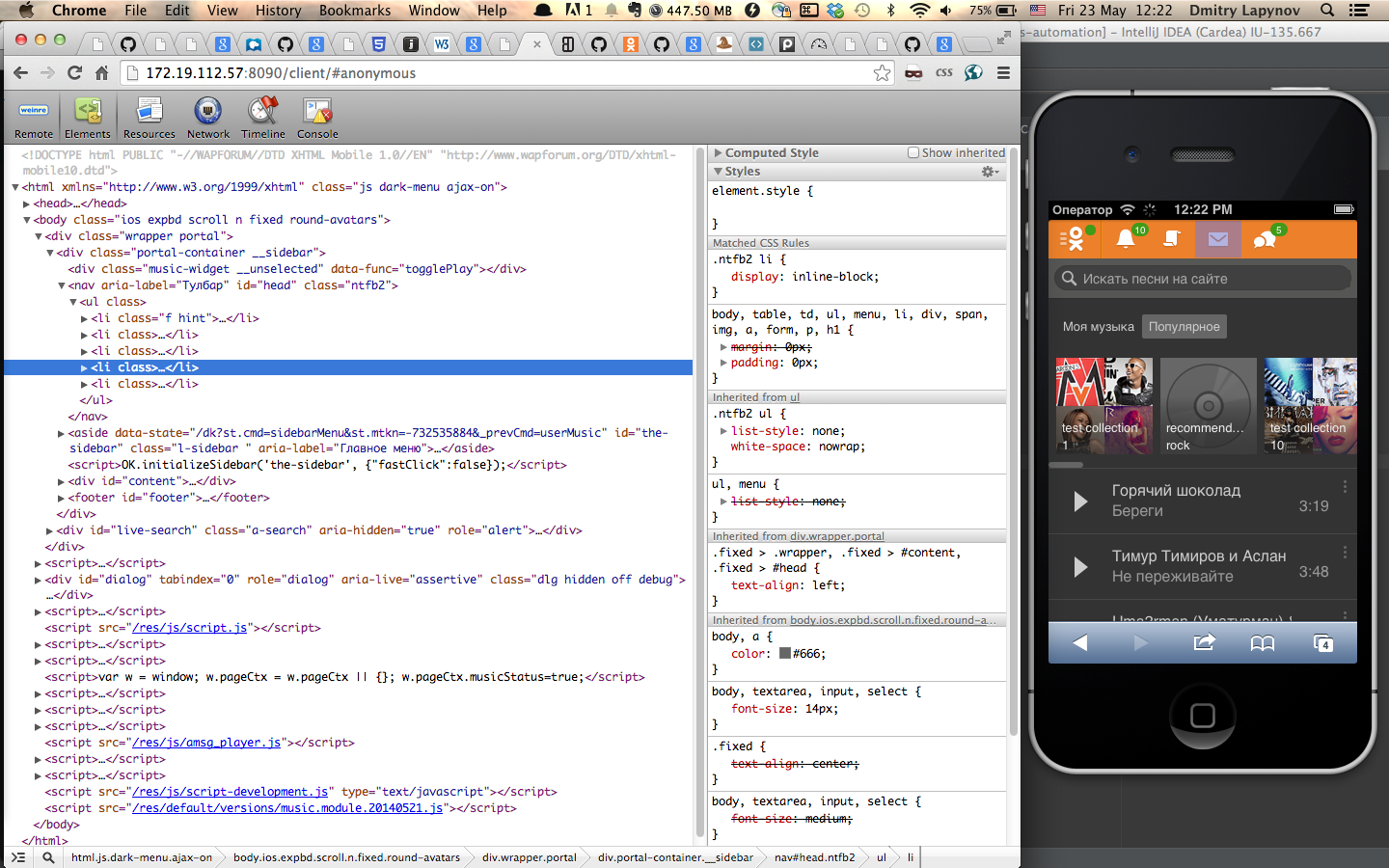Select nav#head.ntfb2 breadcrumb
This screenshot has width=1389, height=868.
coord(814,857)
